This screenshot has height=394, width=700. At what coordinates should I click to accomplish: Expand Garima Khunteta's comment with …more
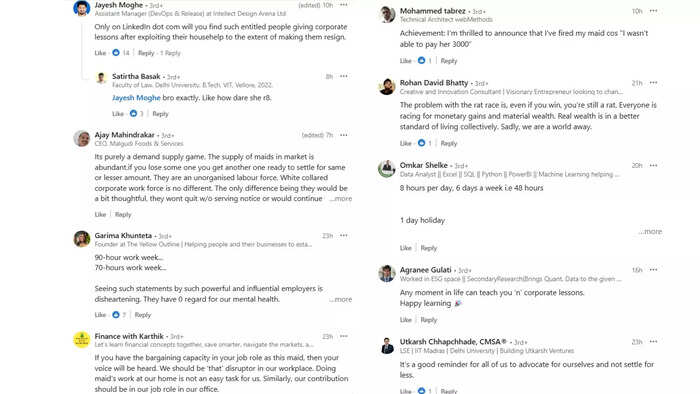[341, 299]
